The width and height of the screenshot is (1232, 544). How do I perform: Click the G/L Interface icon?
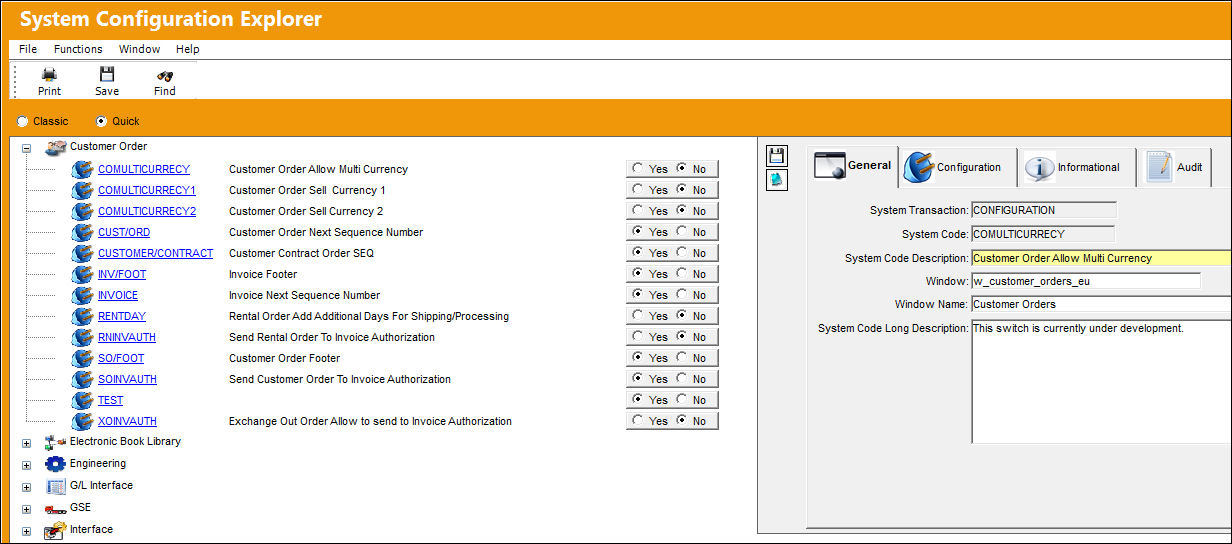click(x=56, y=486)
